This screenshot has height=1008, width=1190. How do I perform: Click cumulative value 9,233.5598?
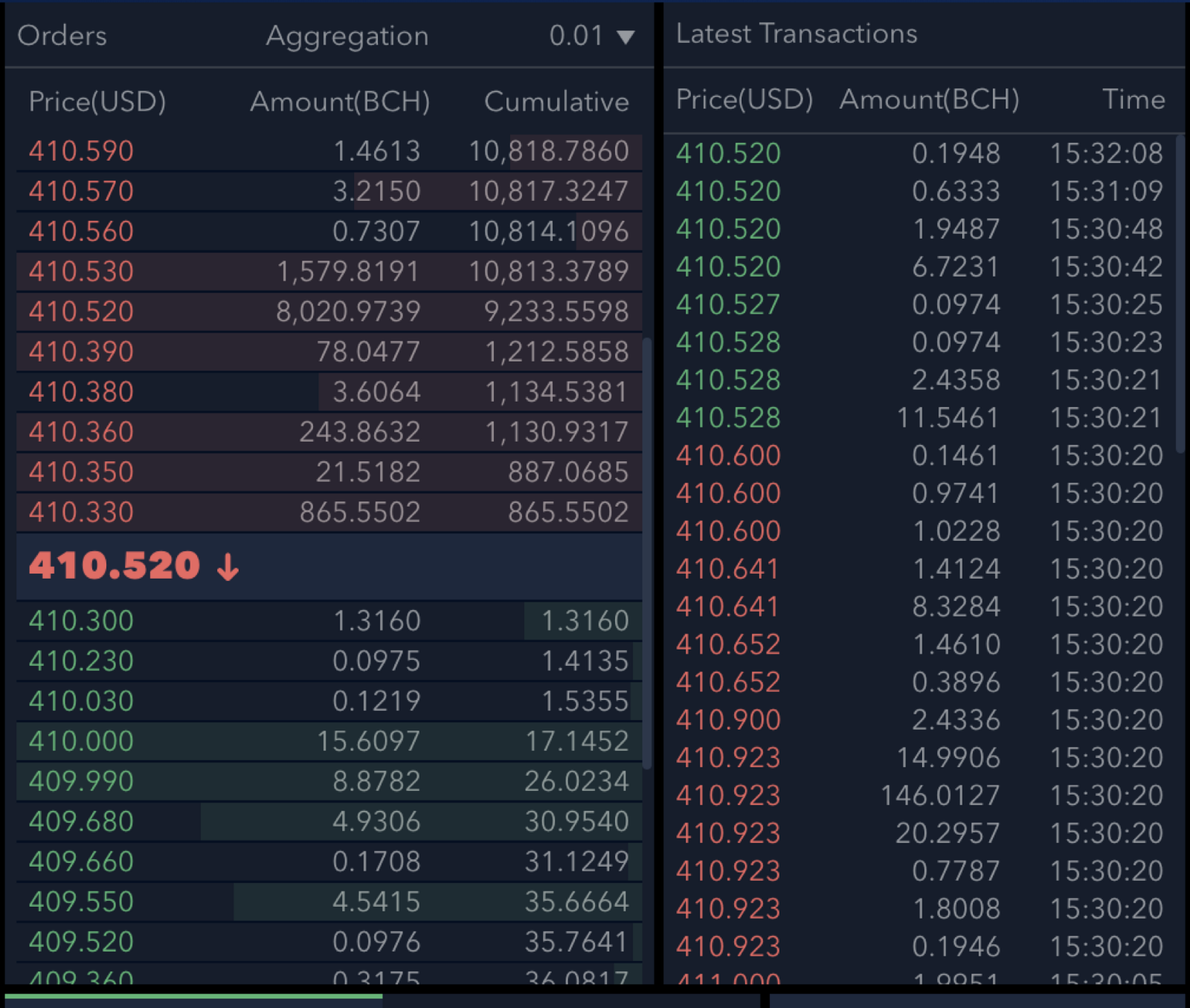(x=556, y=312)
